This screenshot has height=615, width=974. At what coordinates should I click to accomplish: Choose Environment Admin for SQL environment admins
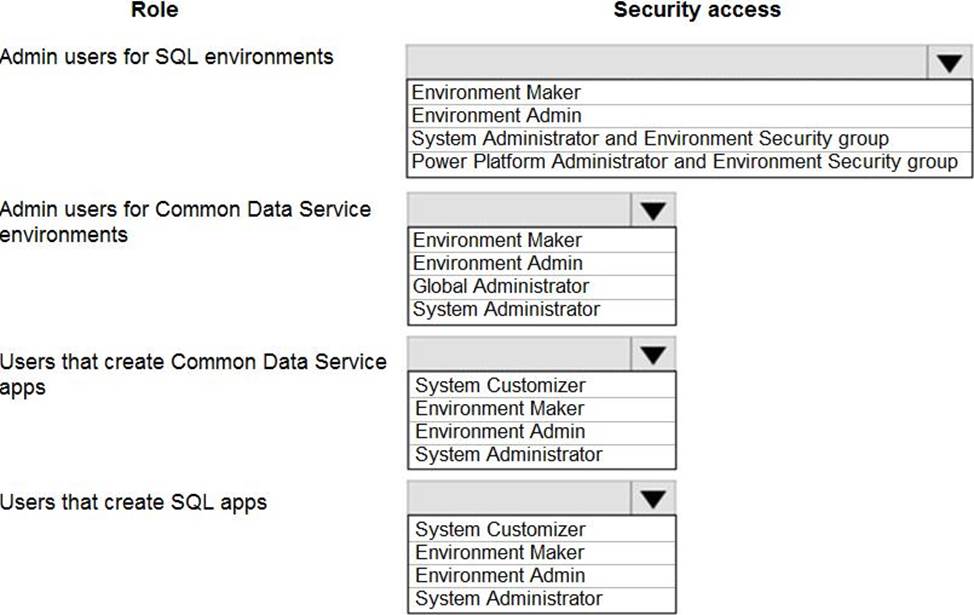coord(496,116)
